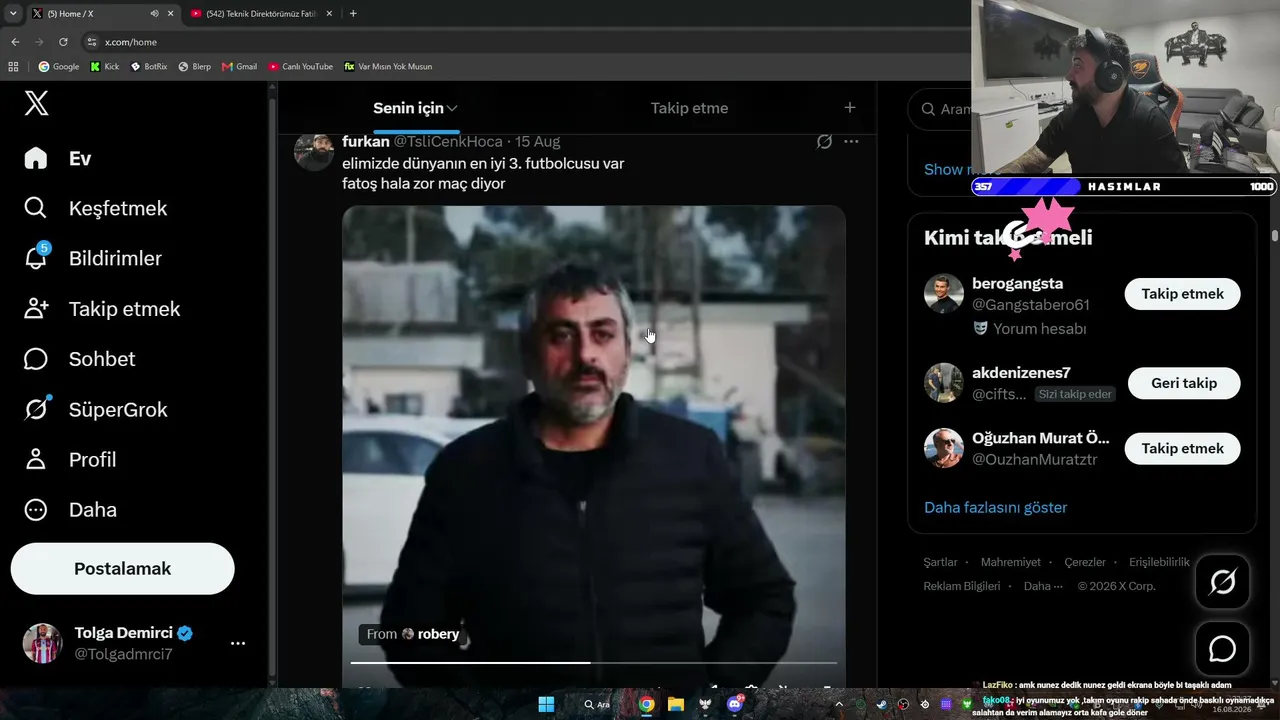Open the BotRix bookmark
This screenshot has width=1280, height=720.
pos(149,66)
